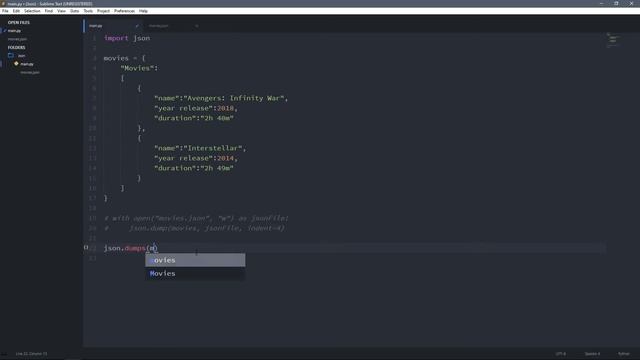Click the Python file icon beside main.py
This screenshot has width=640, height=360.
[x=16, y=64]
